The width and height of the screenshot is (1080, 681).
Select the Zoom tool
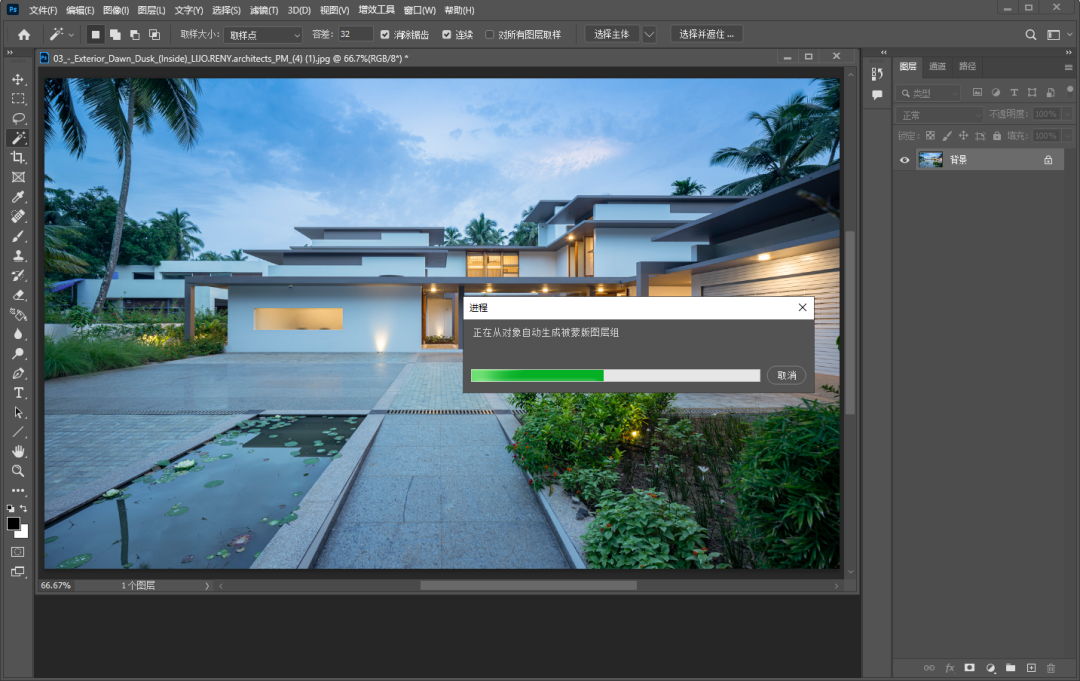point(18,472)
